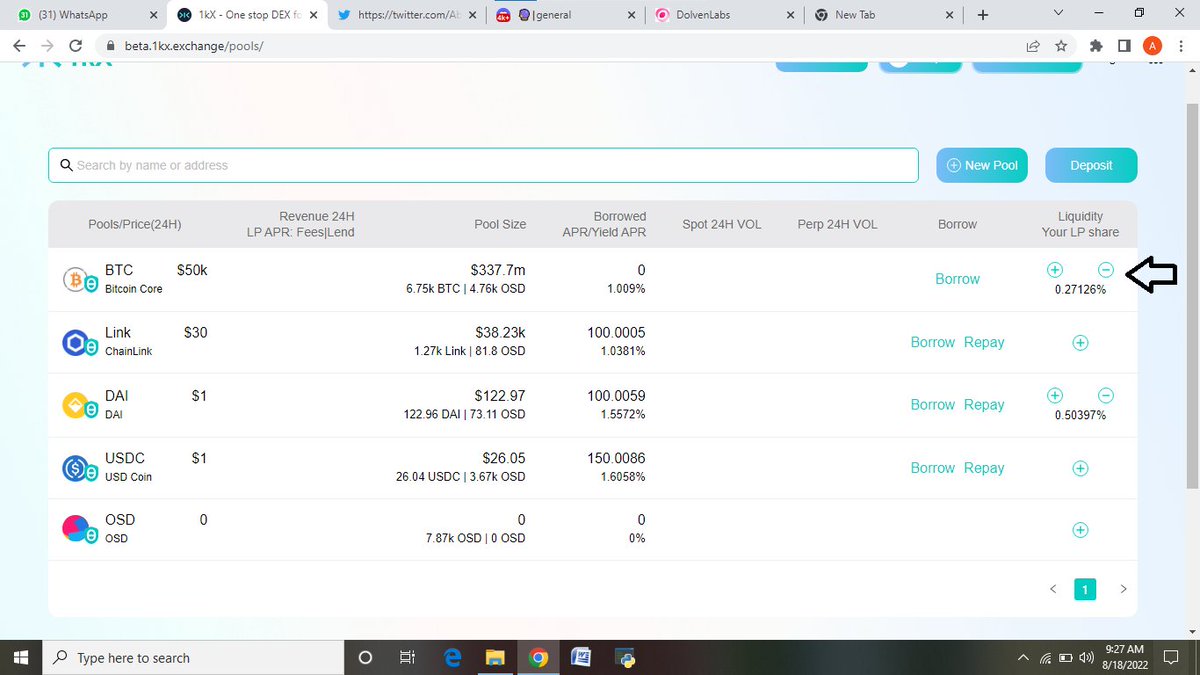Remove liquidity from the BTC pool
1200x675 pixels.
1106,270
